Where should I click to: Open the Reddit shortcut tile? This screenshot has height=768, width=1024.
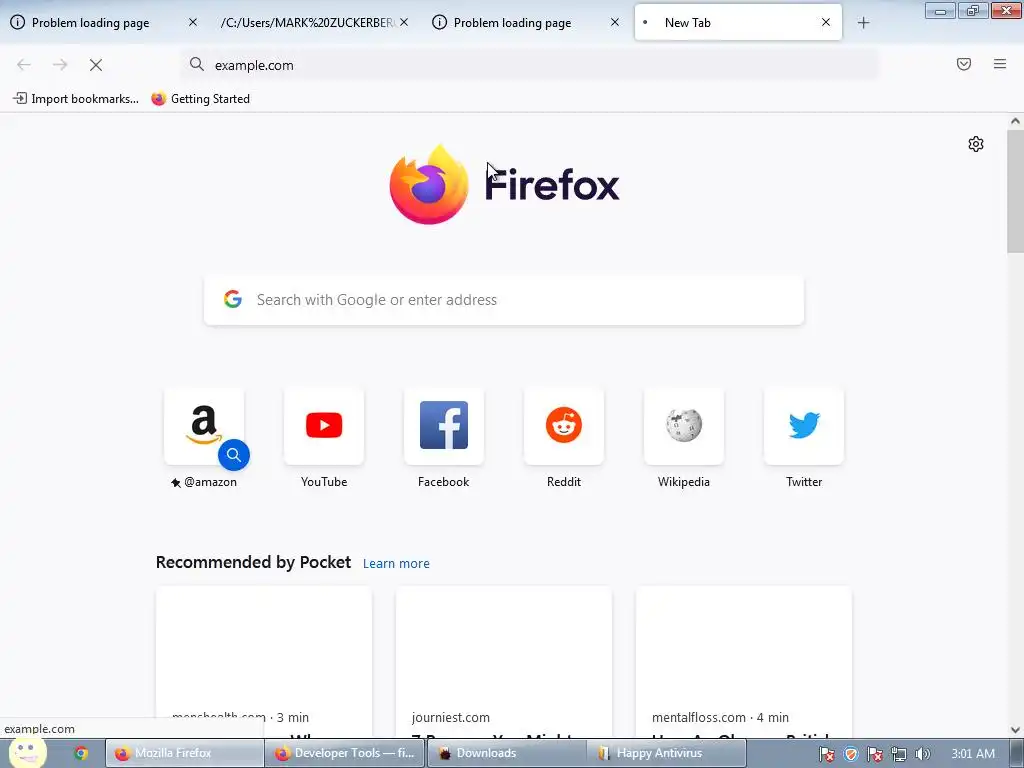[x=564, y=426]
